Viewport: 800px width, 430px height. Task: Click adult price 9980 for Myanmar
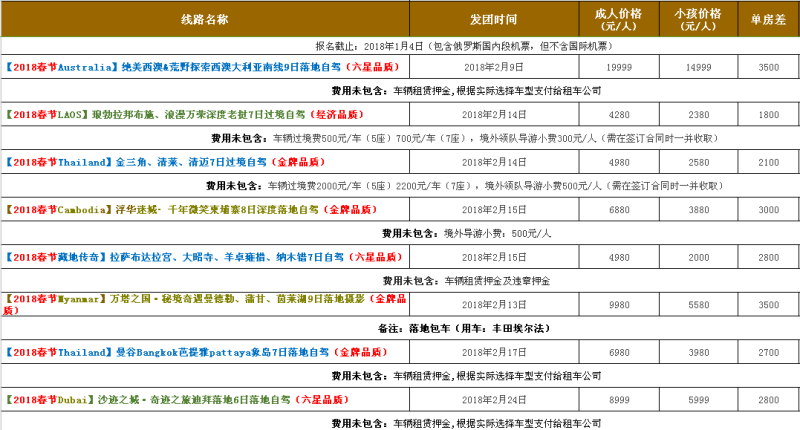[619, 305]
